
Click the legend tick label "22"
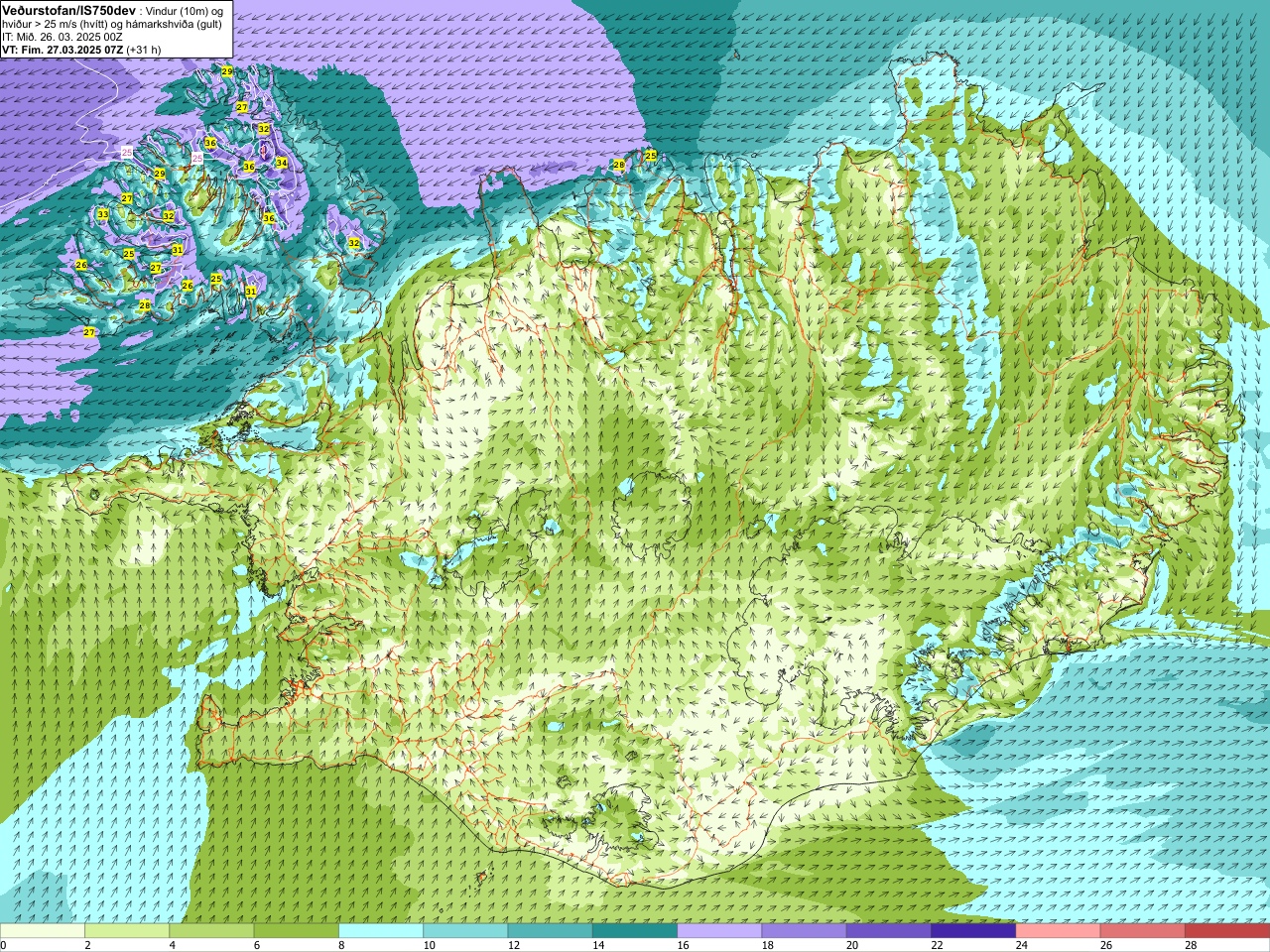tap(937, 945)
